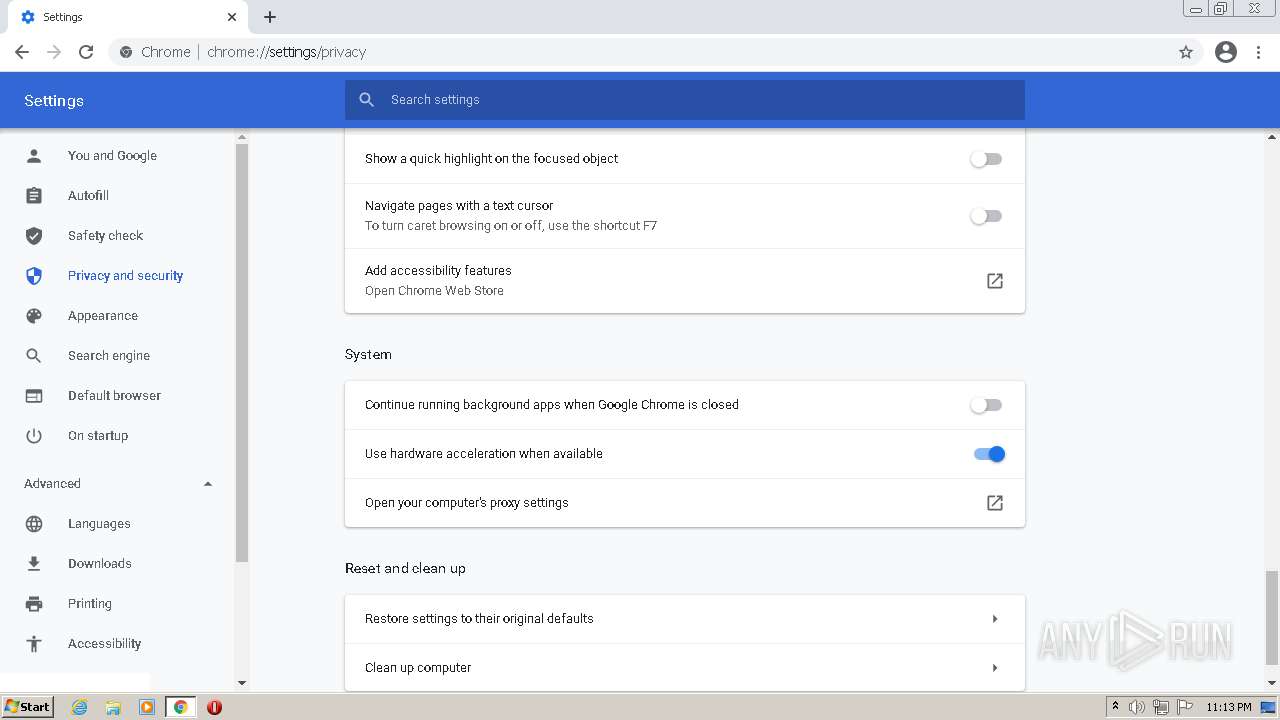This screenshot has height=720, width=1280.
Task: Show hidden system tray icons arrow
Action: pos(1115,707)
